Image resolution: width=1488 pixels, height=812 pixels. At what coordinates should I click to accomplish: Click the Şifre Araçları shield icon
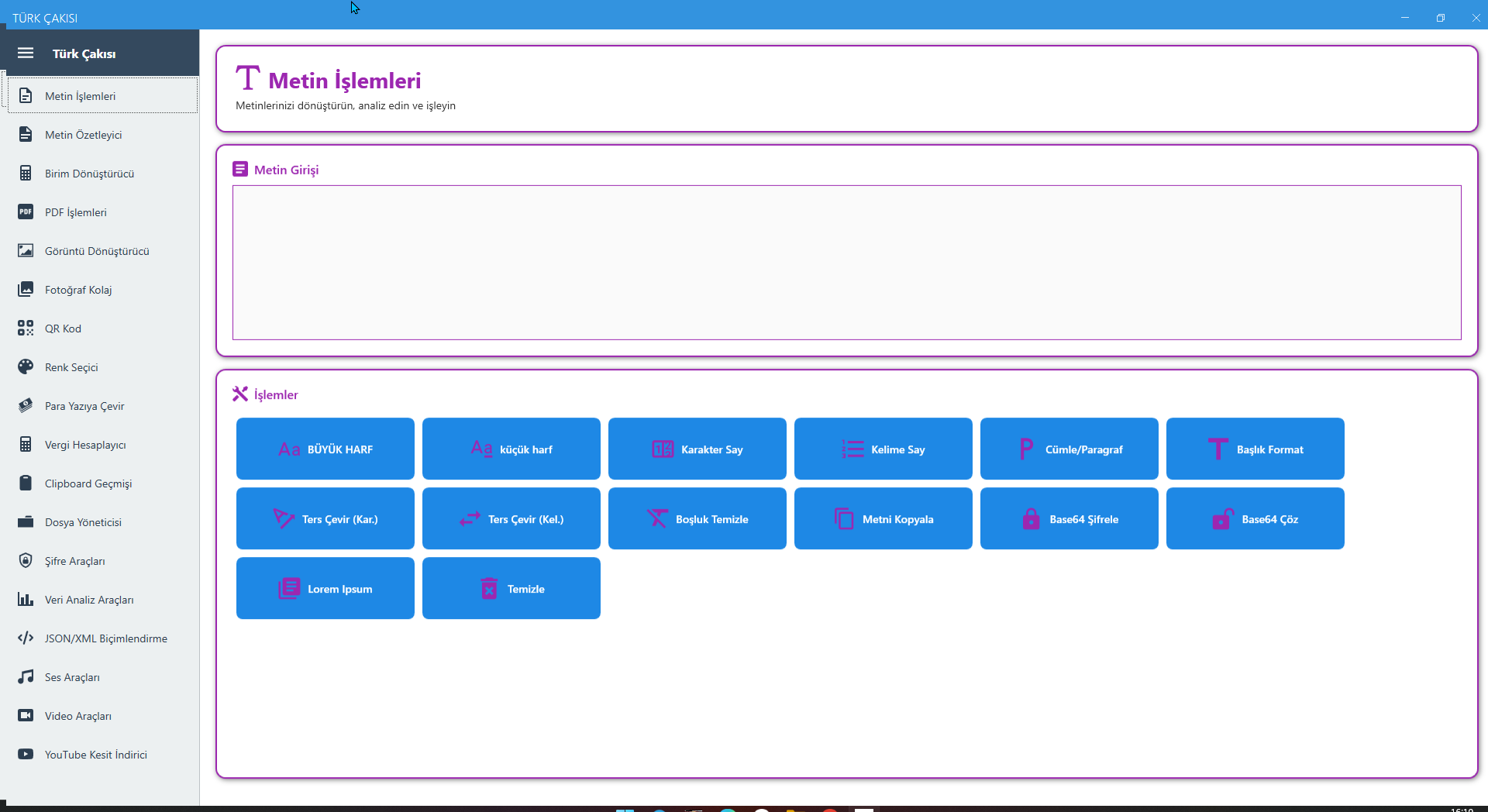point(26,561)
